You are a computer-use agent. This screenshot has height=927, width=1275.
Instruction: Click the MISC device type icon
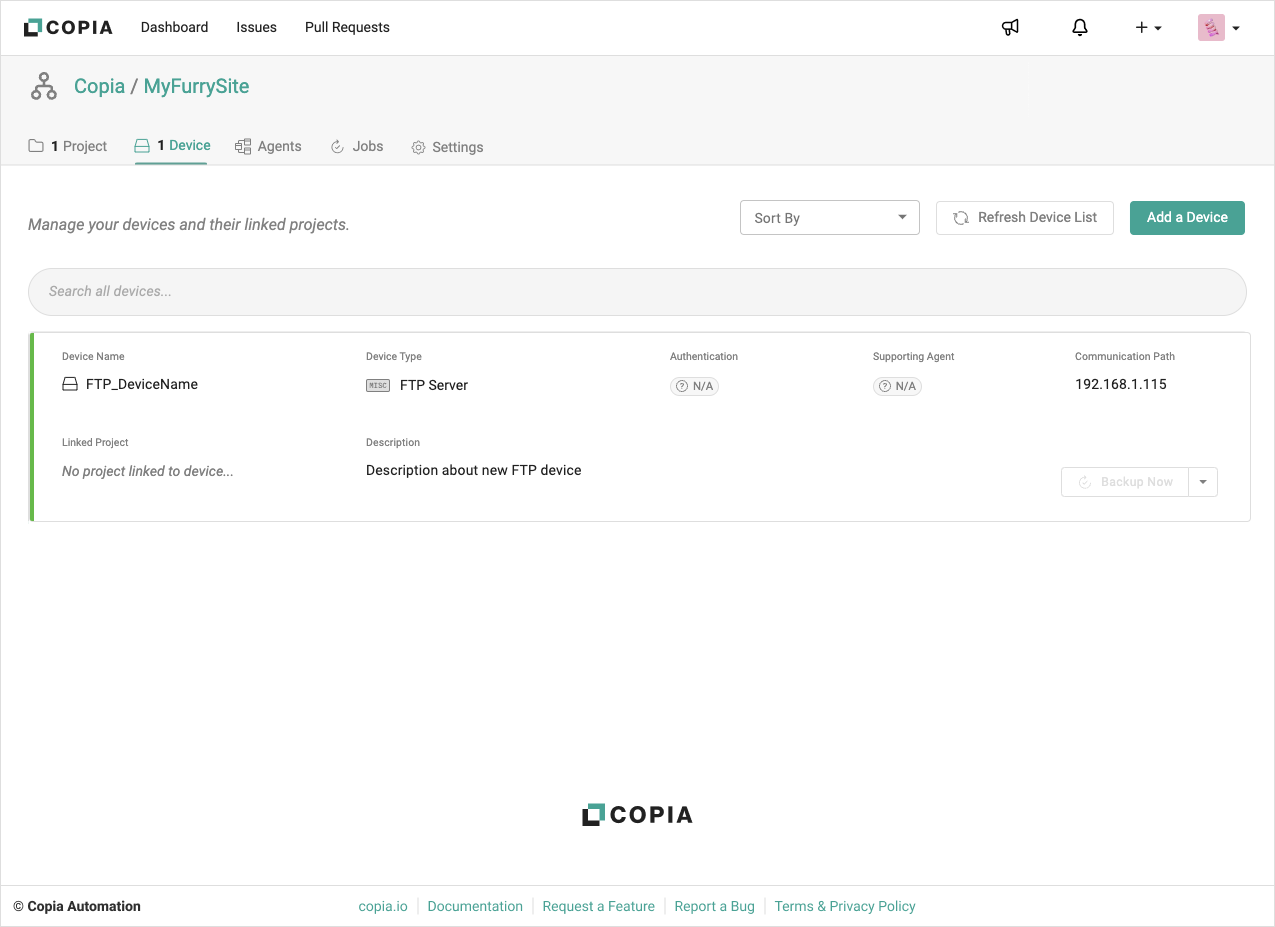click(377, 385)
